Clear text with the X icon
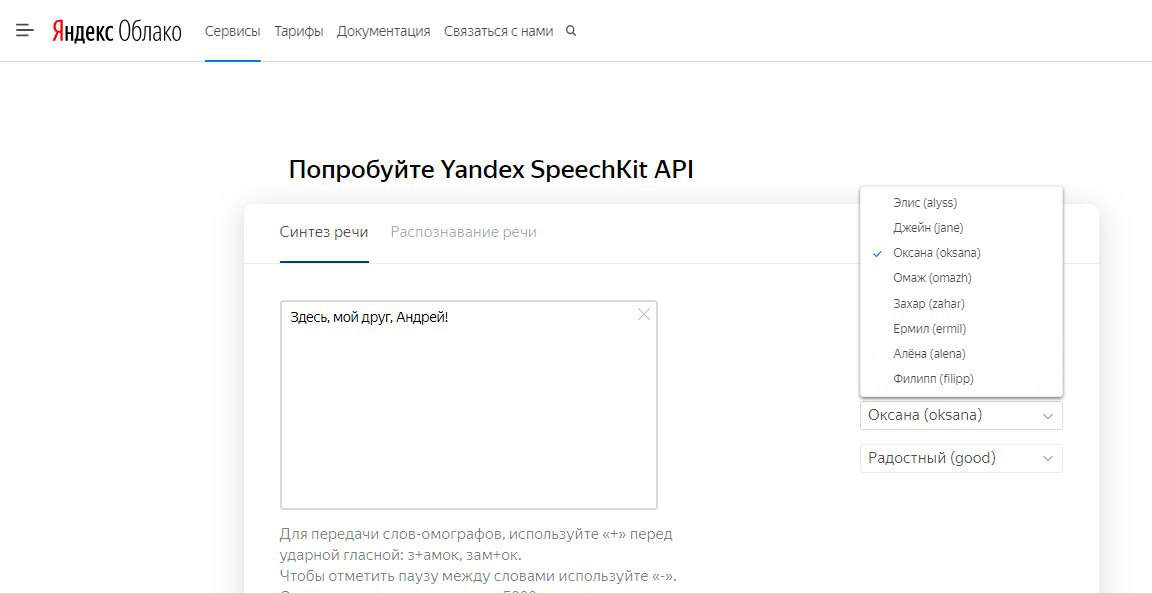 coord(644,315)
